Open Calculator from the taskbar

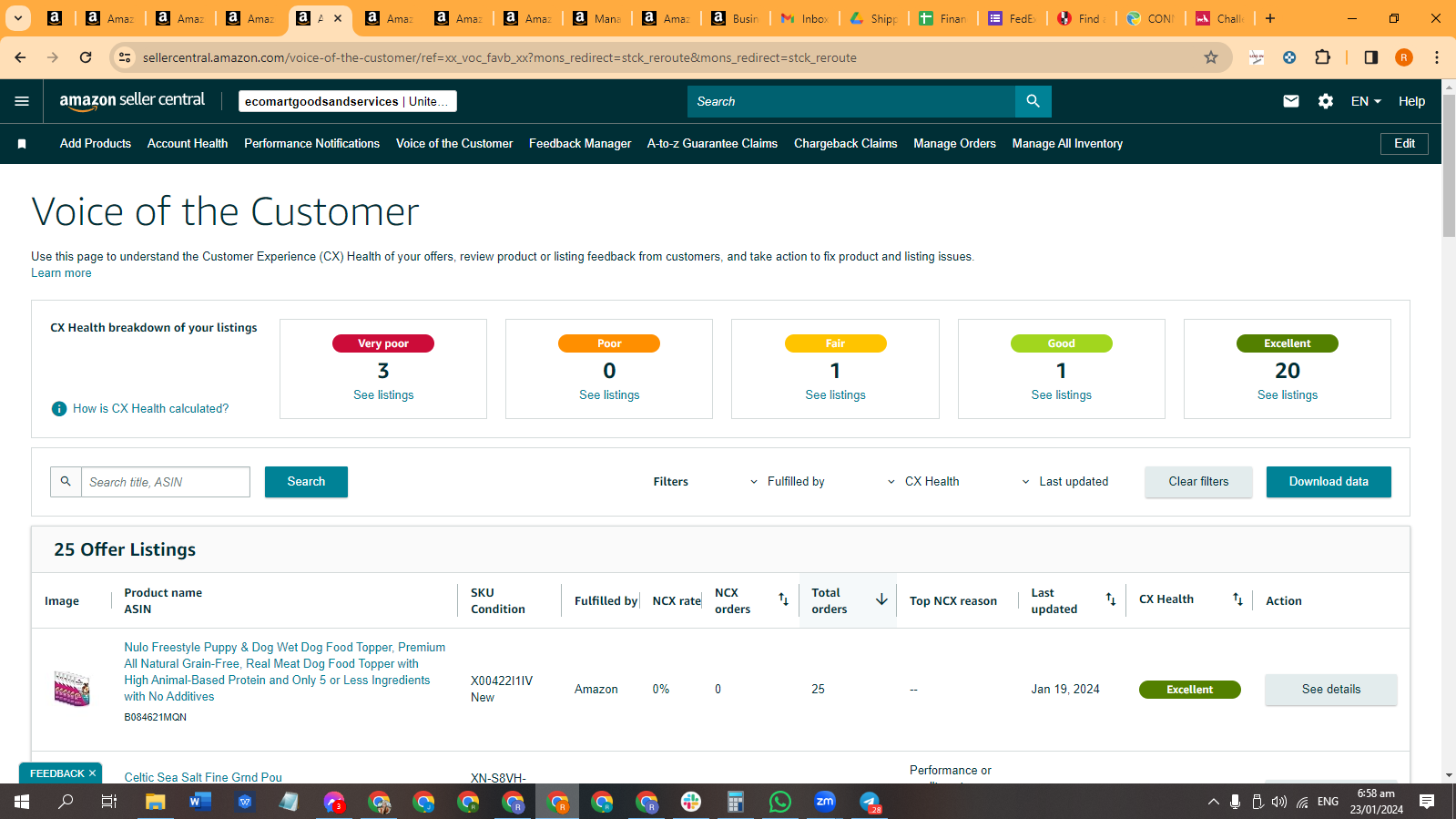coord(736,802)
